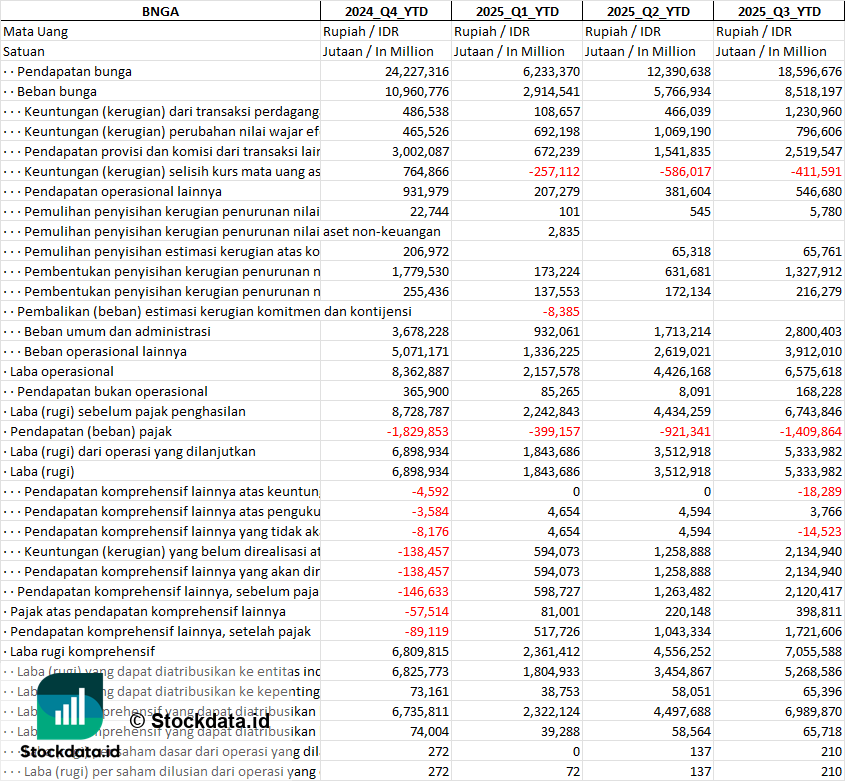Select the Pendapatan bunga row label

point(74,71)
